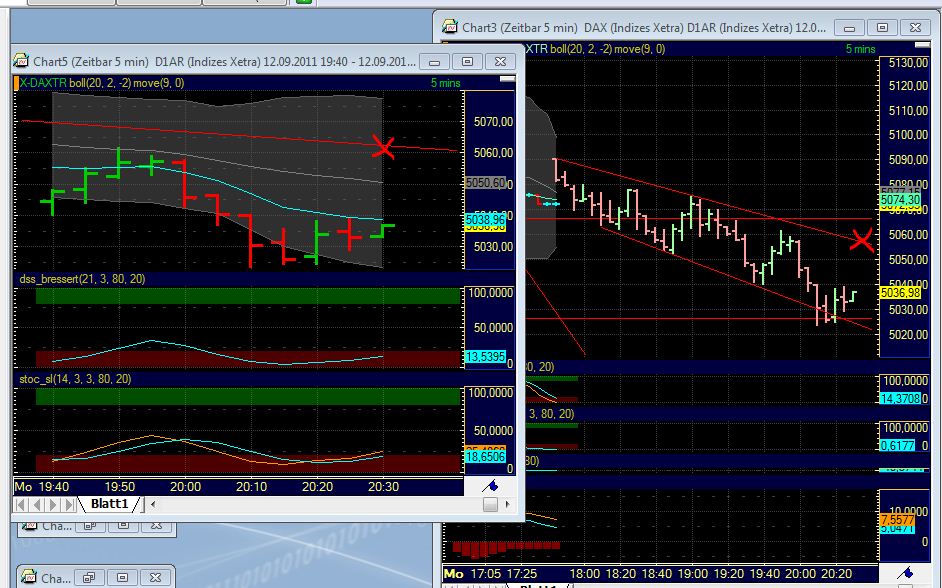Image resolution: width=942 pixels, height=588 pixels.
Task: Go to previous sheet in Chart5
Action: click(37, 504)
